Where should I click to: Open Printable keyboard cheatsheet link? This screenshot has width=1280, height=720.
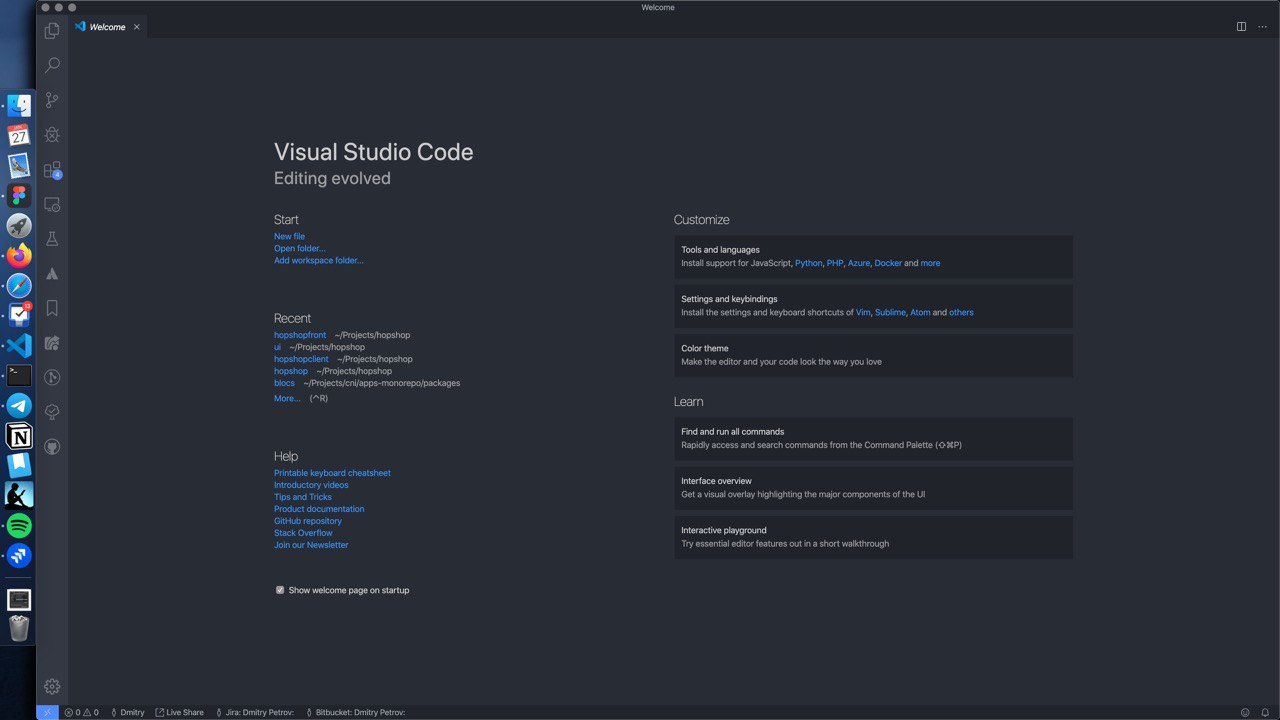(332, 473)
